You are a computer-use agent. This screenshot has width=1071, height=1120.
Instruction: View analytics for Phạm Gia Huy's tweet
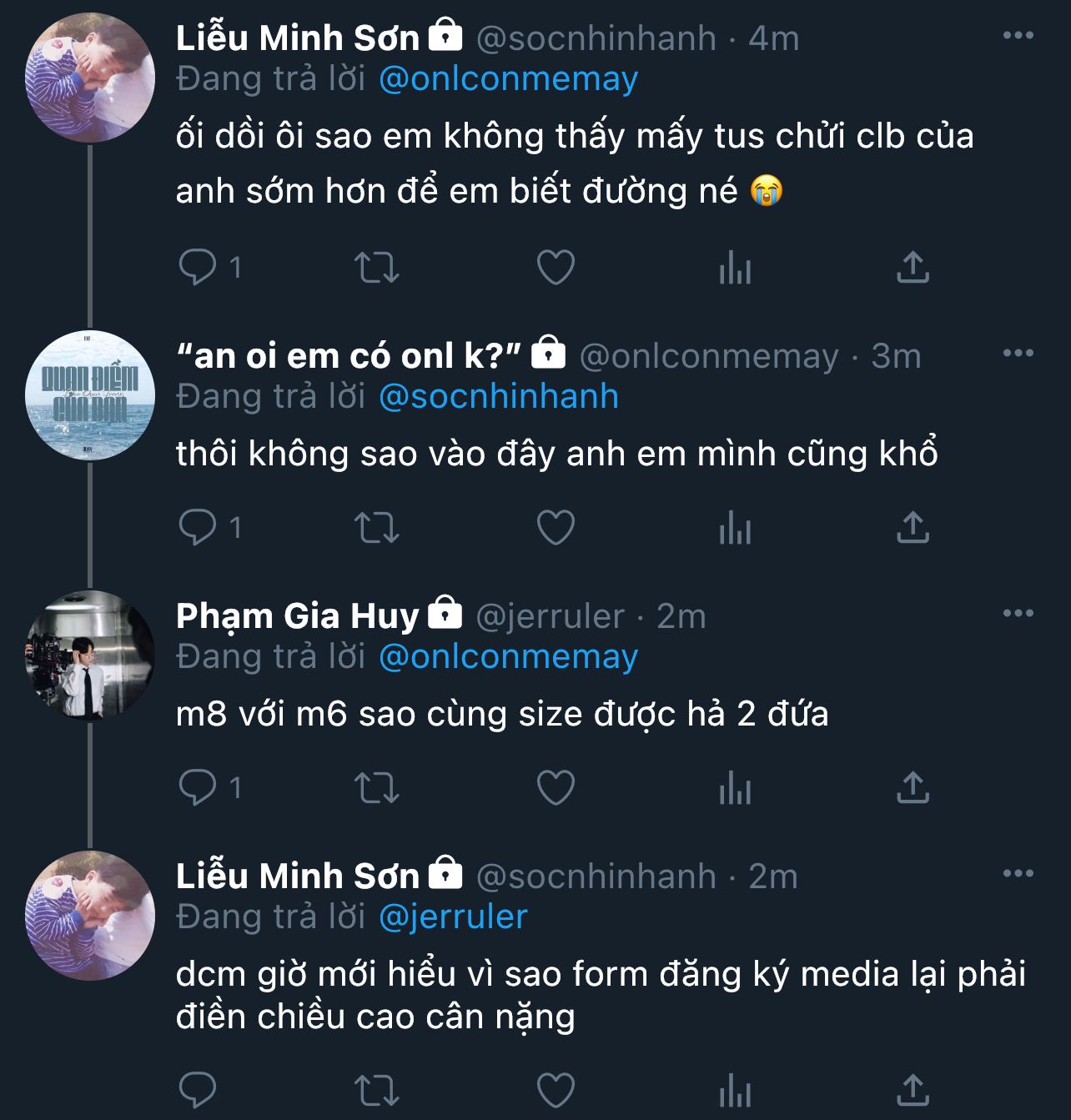click(735, 788)
